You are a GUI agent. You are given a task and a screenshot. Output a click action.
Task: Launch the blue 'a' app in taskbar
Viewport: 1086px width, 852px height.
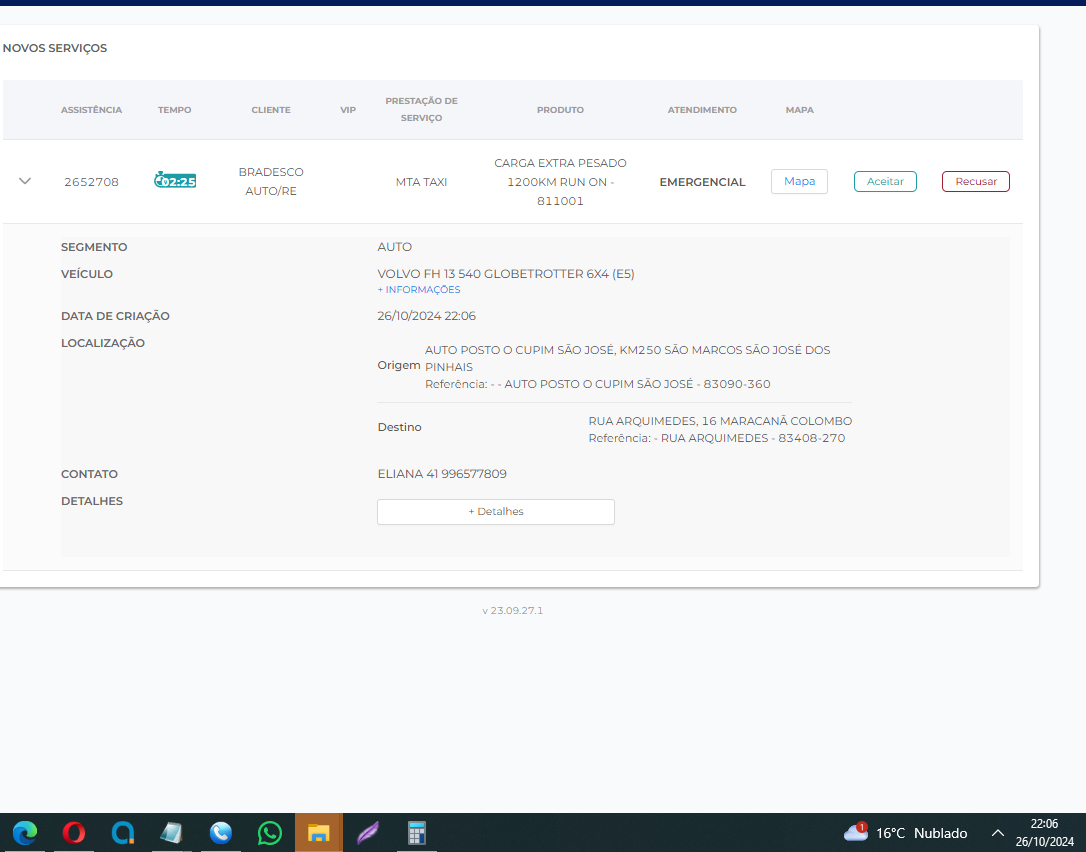(x=123, y=833)
